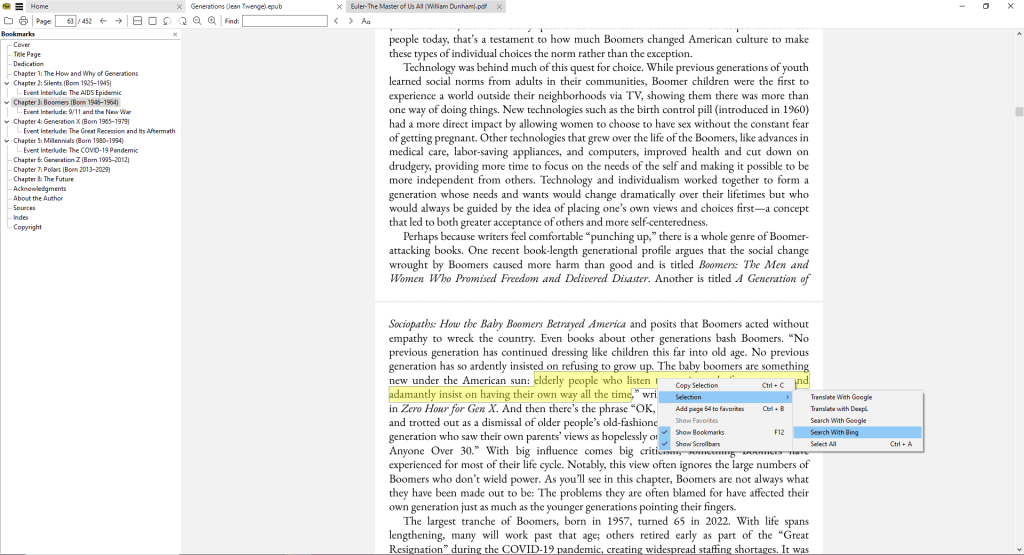Viewport: 1024px width, 555px height.
Task: Go to next page with right arrow
Action: click(x=119, y=21)
